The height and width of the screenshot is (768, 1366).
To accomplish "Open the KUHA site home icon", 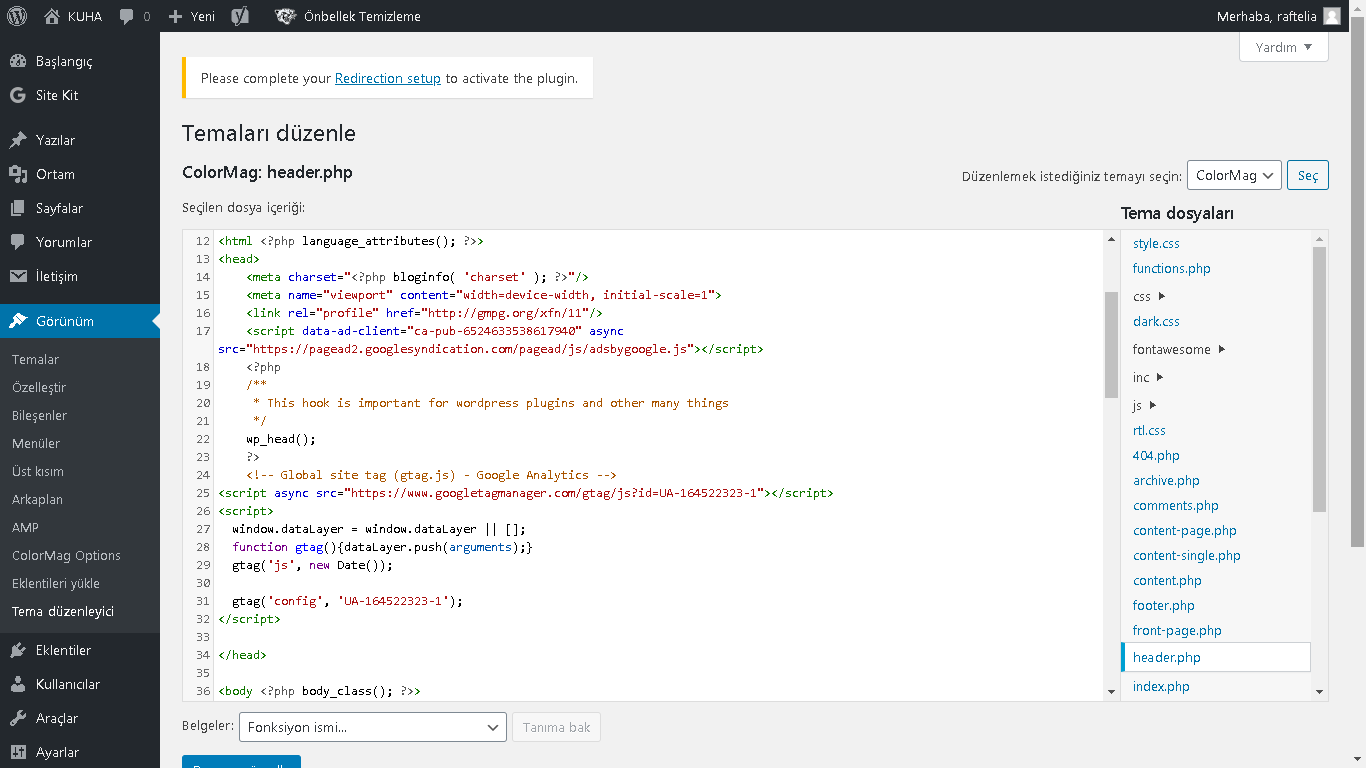I will tap(52, 16).
